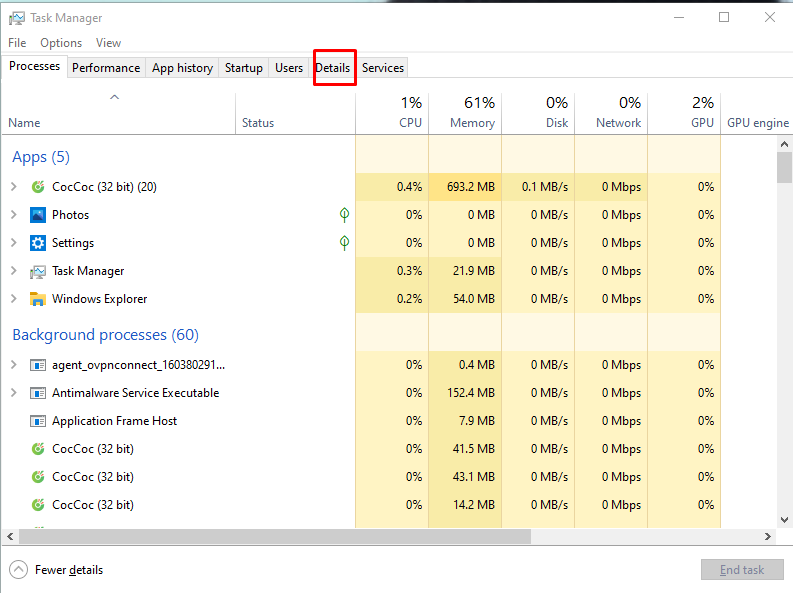
Task: Sort by the CPU column header
Action: coord(392,114)
